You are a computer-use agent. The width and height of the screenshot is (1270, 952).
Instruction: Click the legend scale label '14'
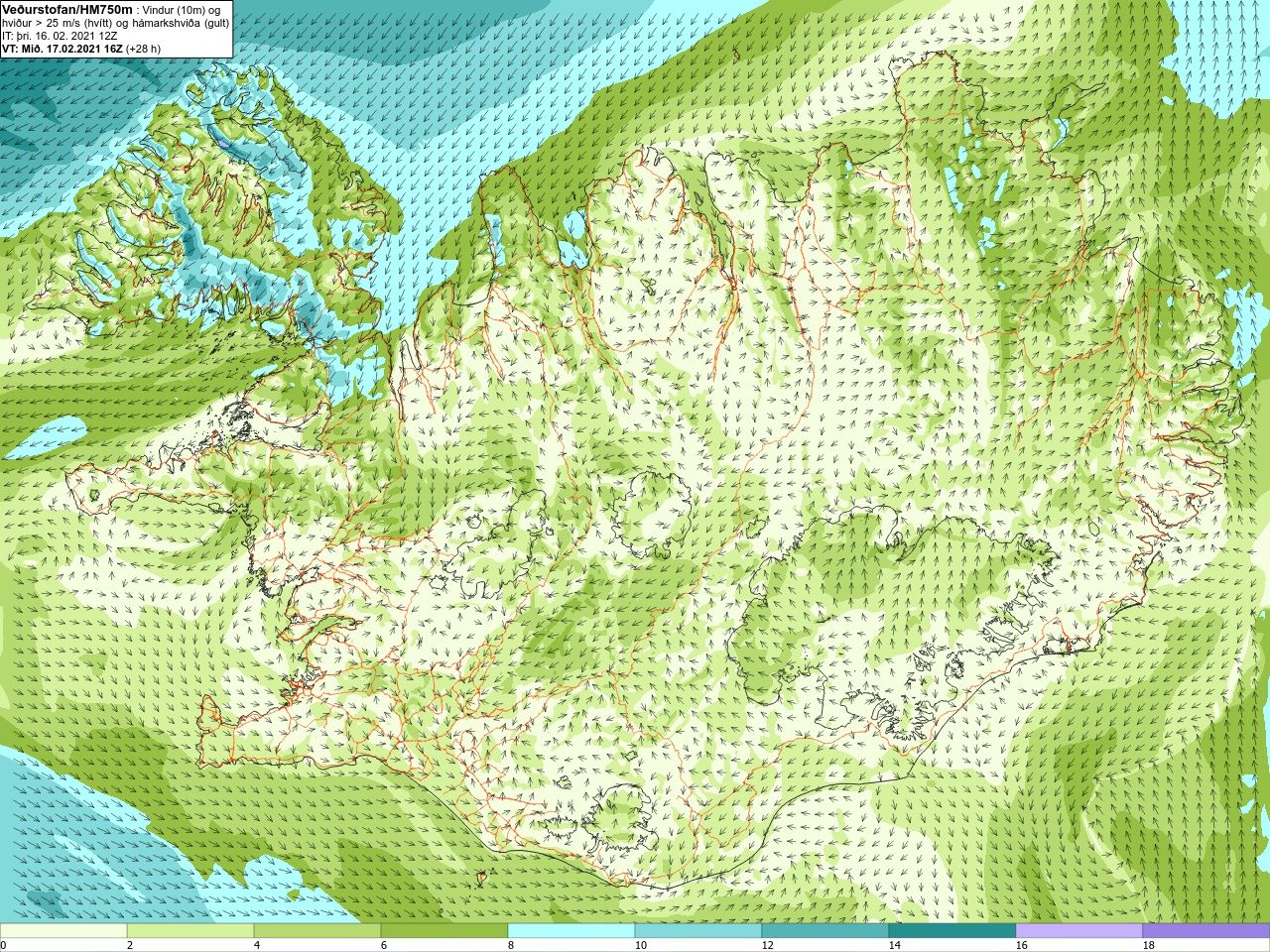pos(894,945)
